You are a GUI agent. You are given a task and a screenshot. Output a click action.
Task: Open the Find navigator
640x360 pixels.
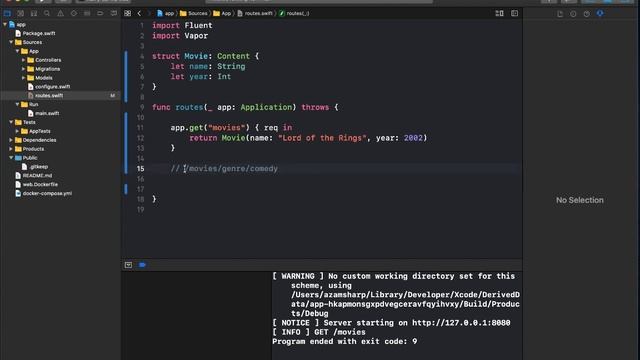(47, 13)
